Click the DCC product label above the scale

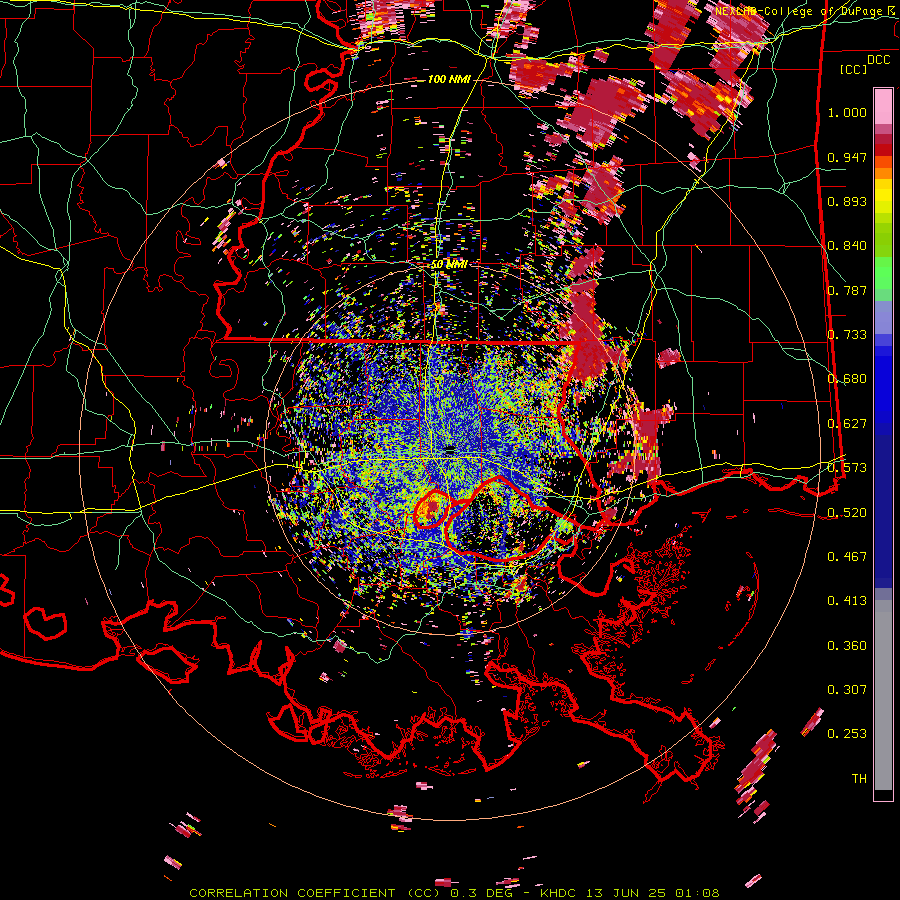pyautogui.click(x=878, y=60)
